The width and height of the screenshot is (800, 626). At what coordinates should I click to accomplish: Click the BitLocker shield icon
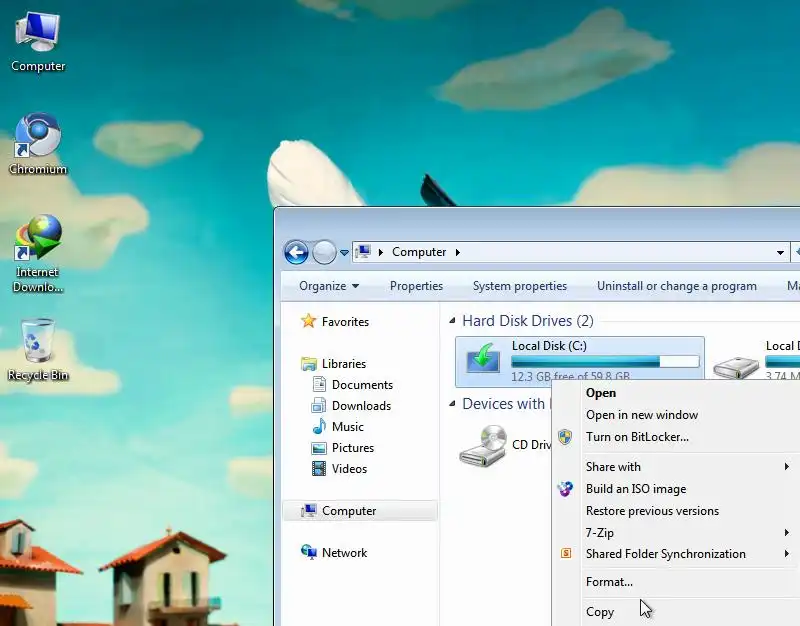[565, 437]
